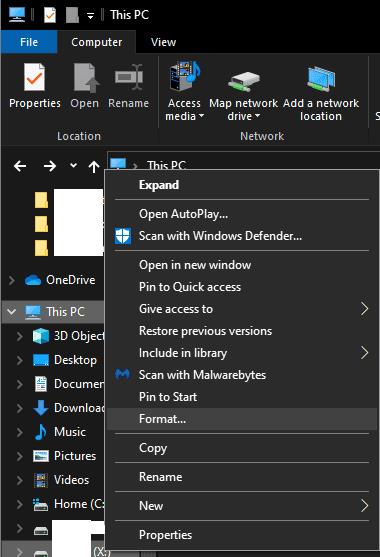Click the OneDrive cloud icon
The width and height of the screenshot is (380, 557).
click(x=33, y=280)
